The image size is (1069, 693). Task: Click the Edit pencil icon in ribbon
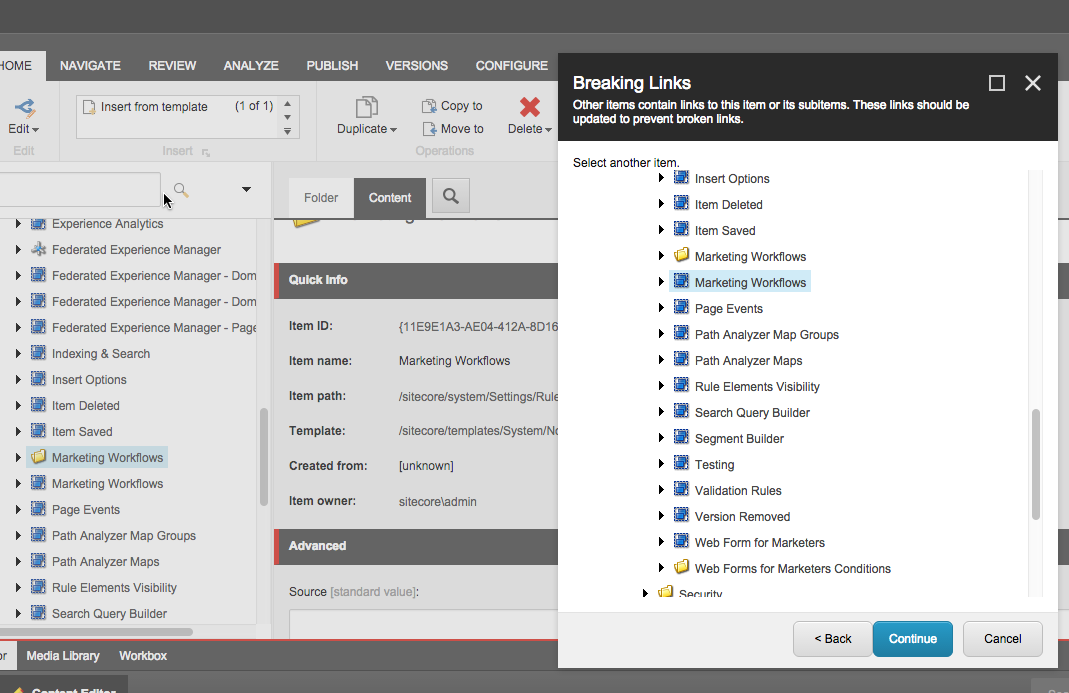pos(25,108)
